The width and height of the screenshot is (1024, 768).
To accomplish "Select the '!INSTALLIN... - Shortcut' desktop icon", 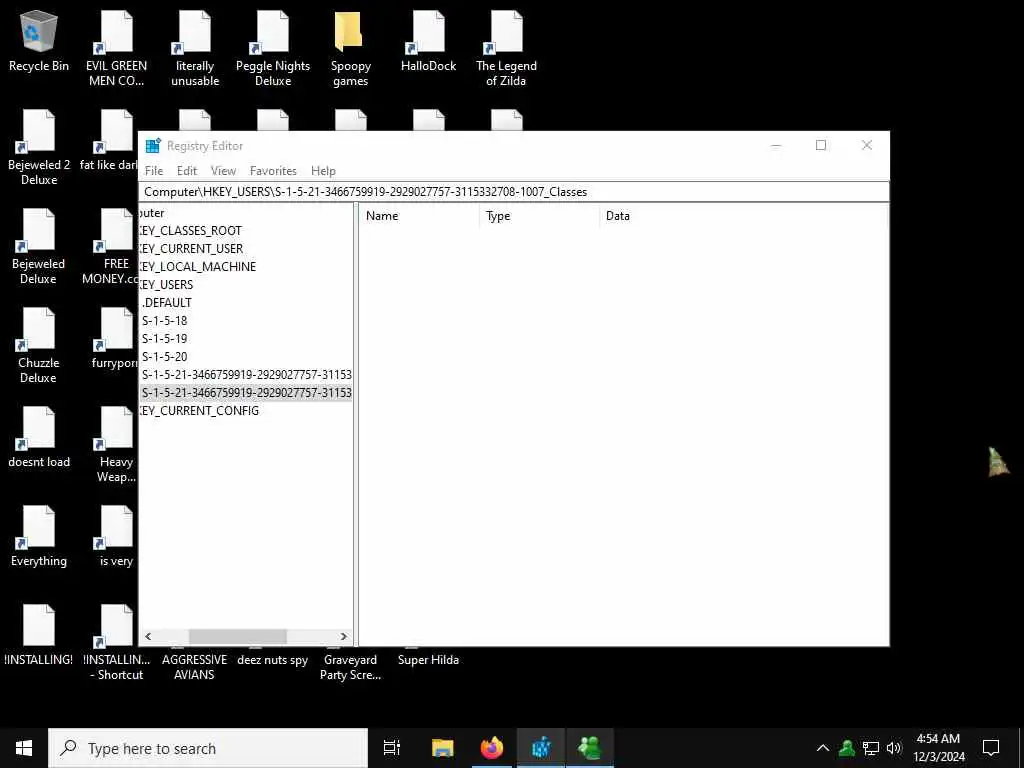I will [x=116, y=643].
